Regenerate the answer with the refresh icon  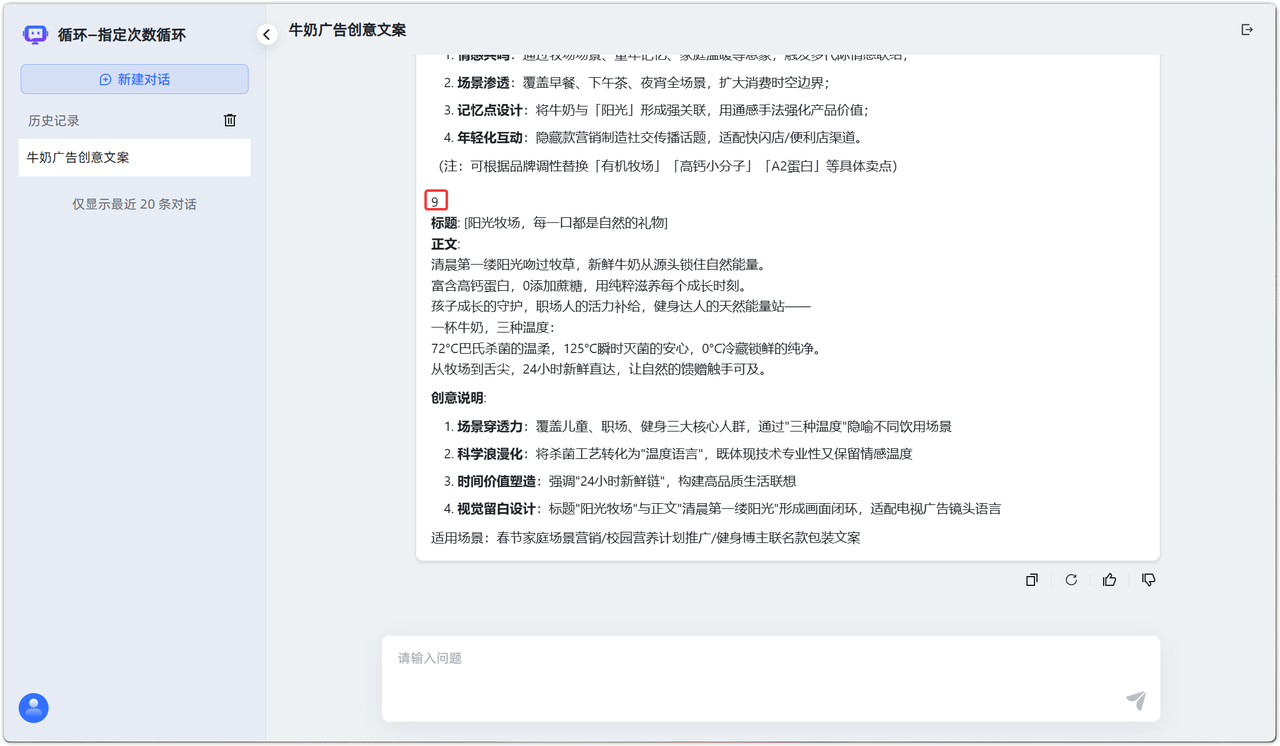tap(1071, 580)
